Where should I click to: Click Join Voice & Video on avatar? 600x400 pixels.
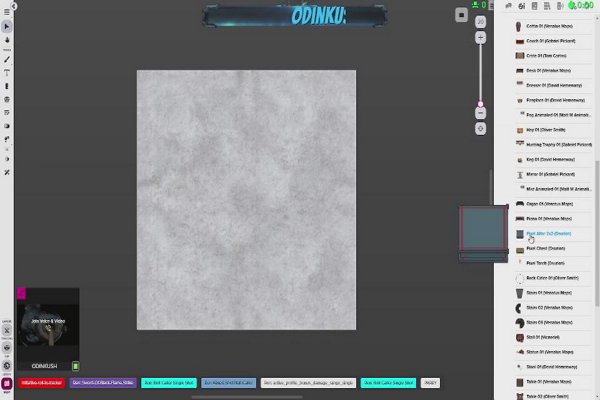coord(48,321)
